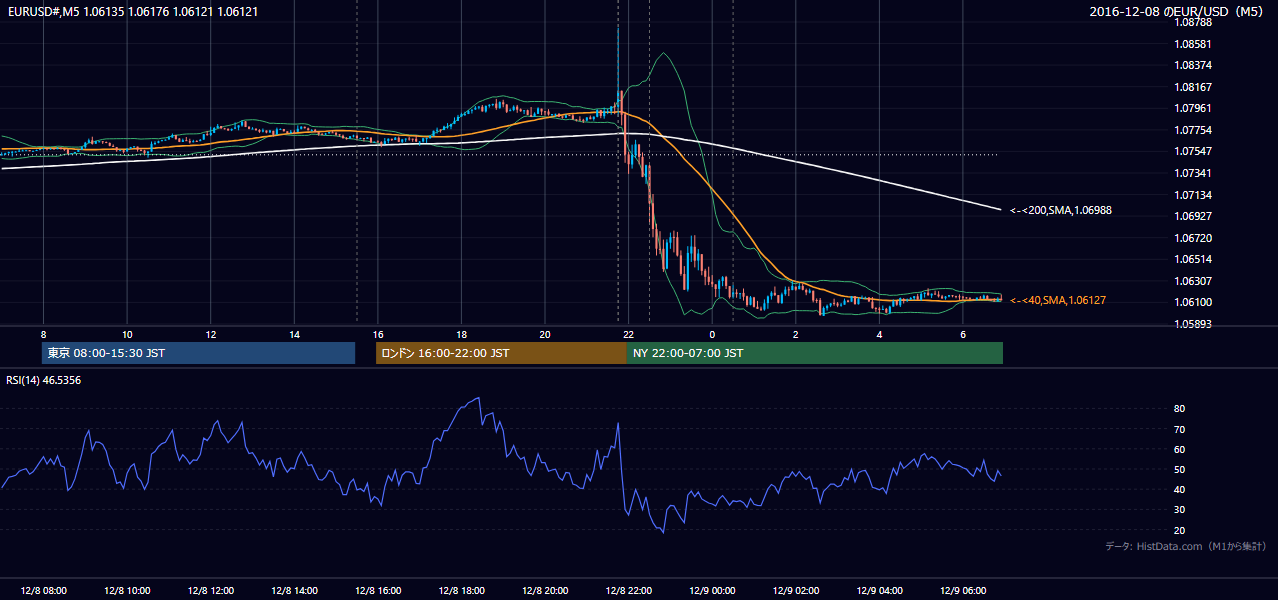Click RSI scale value 60
This screenshot has height=600, width=1278.
[x=1180, y=449]
